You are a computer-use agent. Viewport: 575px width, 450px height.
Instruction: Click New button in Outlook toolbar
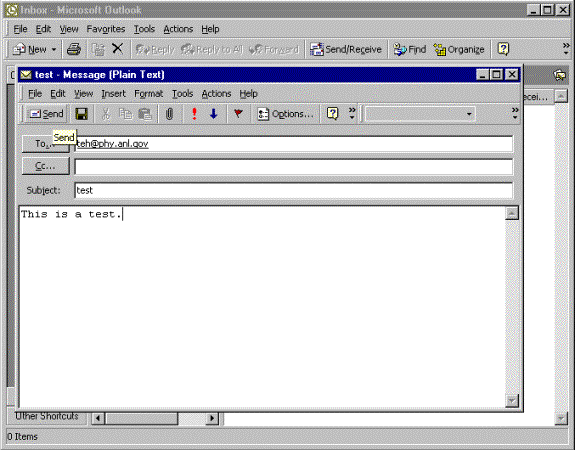coord(30,49)
